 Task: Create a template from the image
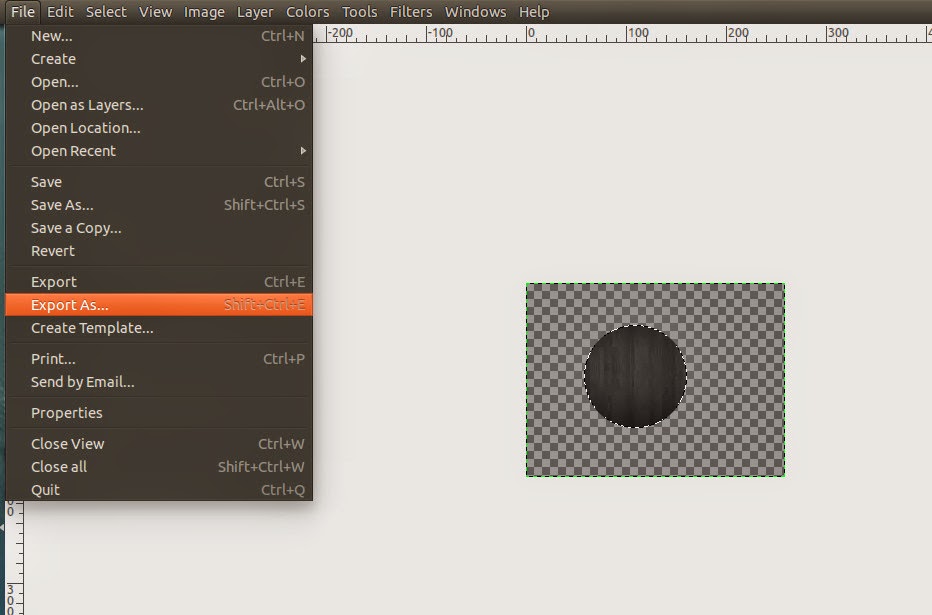90,327
